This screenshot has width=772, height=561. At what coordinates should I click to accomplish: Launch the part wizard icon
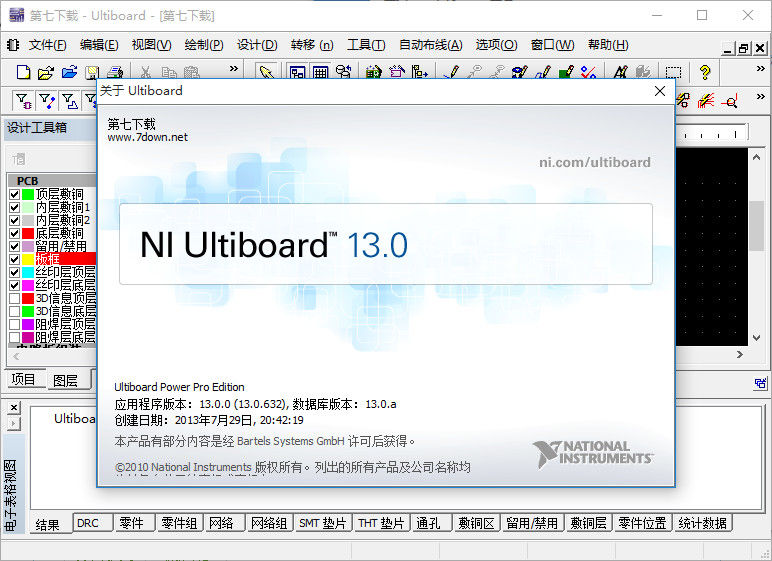tap(397, 72)
